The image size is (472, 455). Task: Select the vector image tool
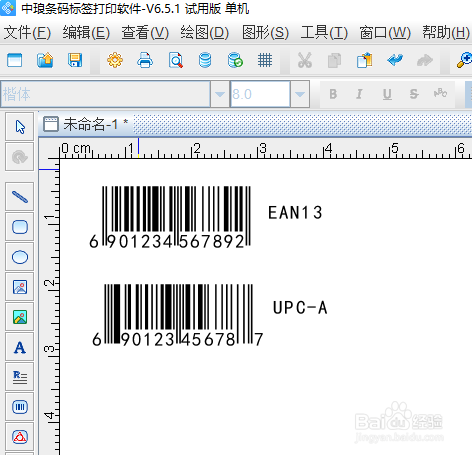point(20,287)
